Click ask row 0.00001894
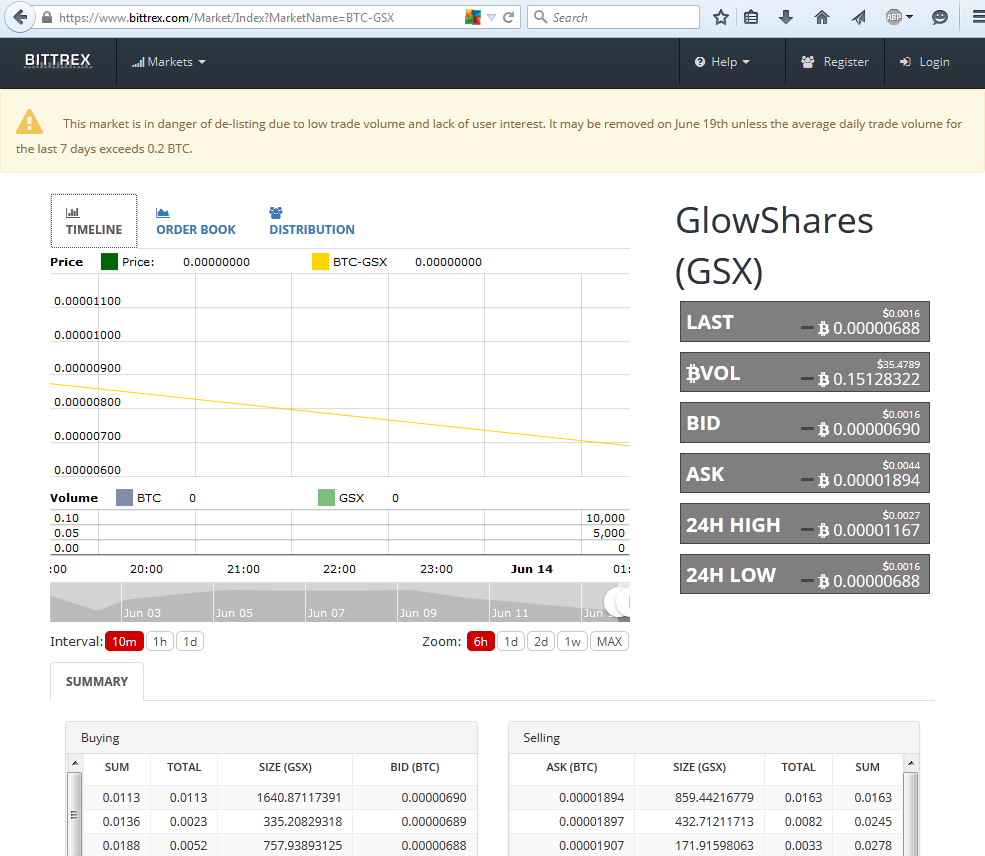Viewport: 985px width, 856px height. 706,798
